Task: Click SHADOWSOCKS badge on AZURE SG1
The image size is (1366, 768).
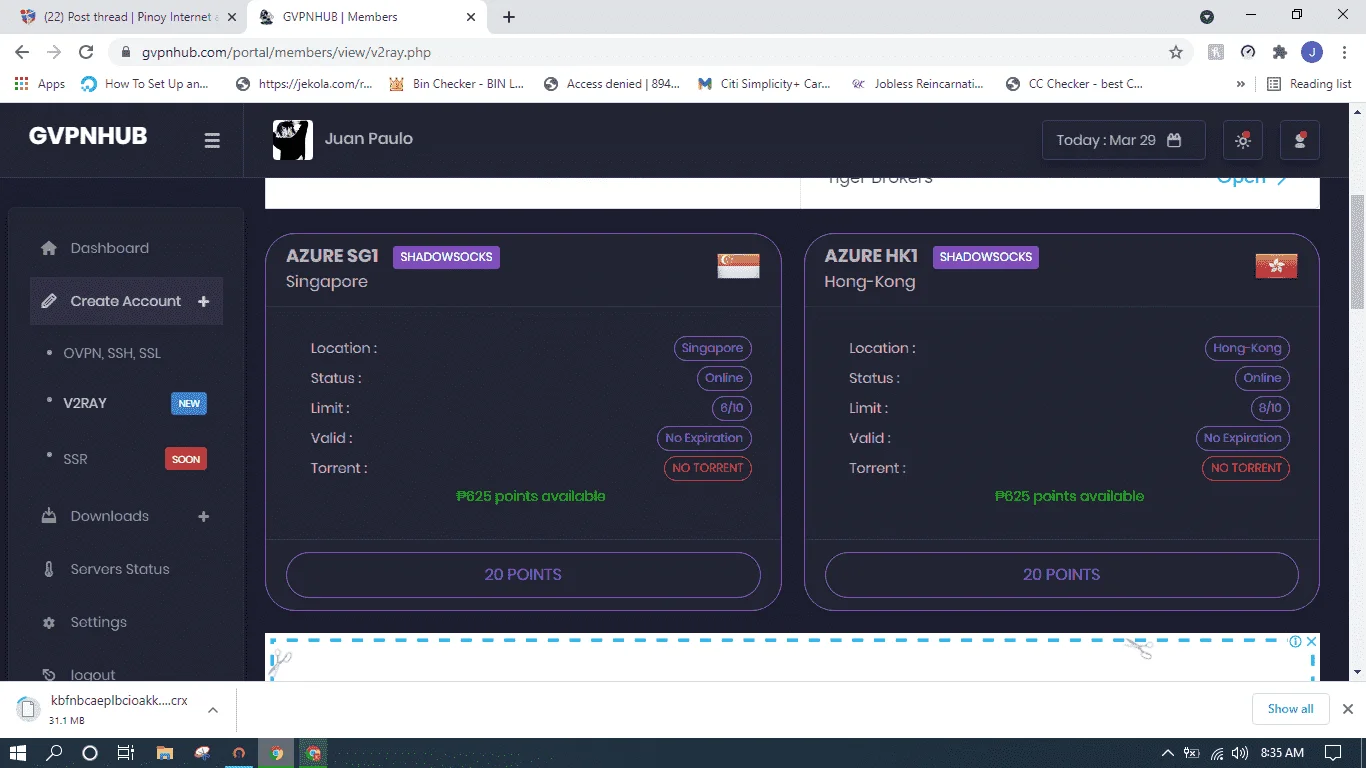Action: [446, 257]
